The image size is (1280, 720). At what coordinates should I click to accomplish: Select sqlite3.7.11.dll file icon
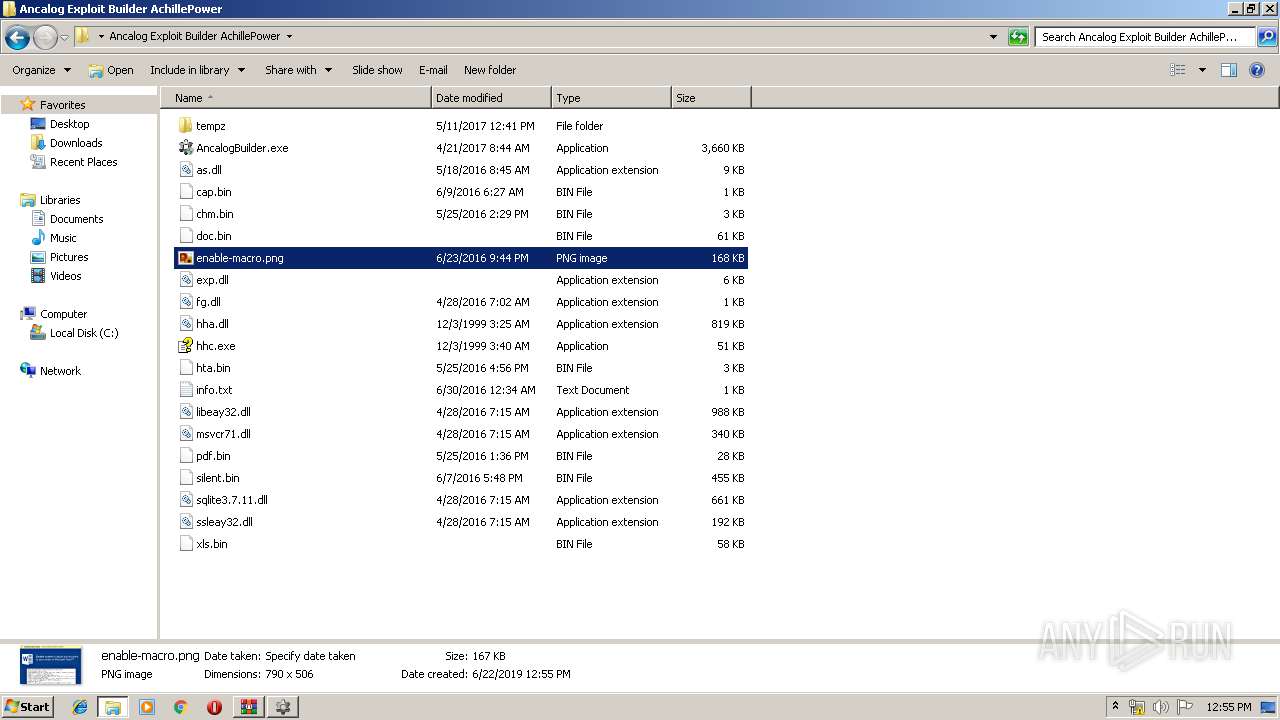[185, 500]
